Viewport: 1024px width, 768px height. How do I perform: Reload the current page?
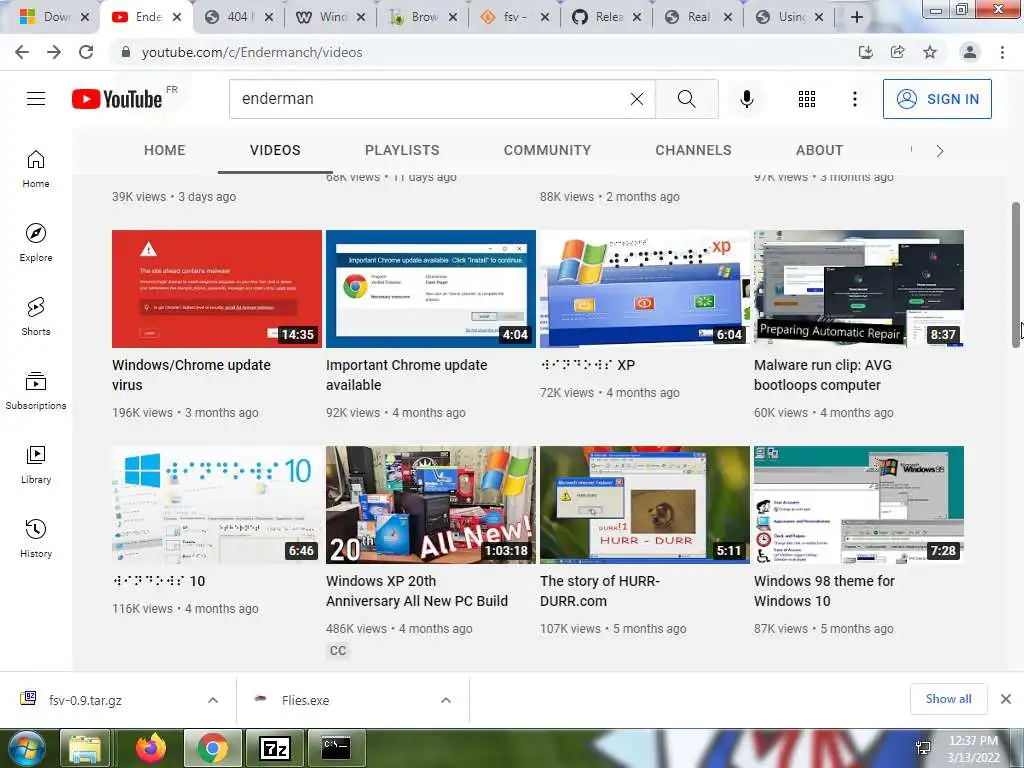(x=86, y=52)
